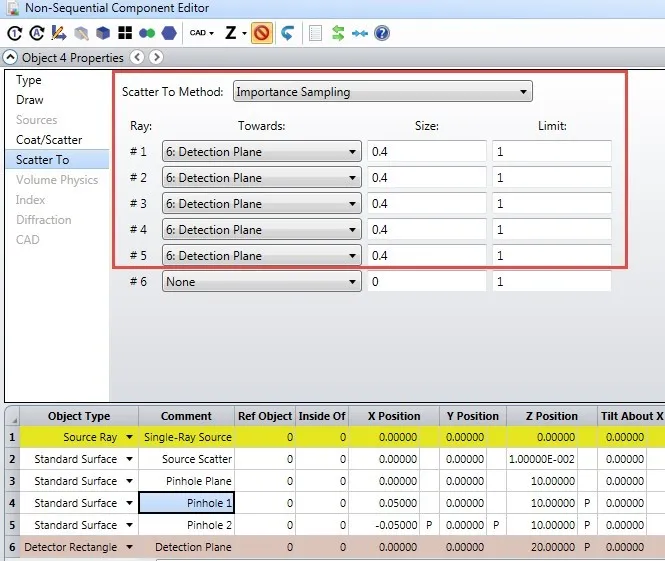Click the blue curved undo arrow icon
This screenshot has width=665, height=561.
(x=287, y=33)
